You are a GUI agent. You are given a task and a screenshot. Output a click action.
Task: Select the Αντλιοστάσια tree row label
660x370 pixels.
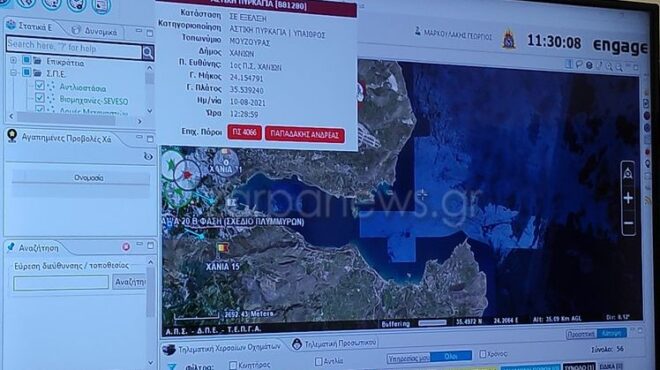[x=82, y=88]
